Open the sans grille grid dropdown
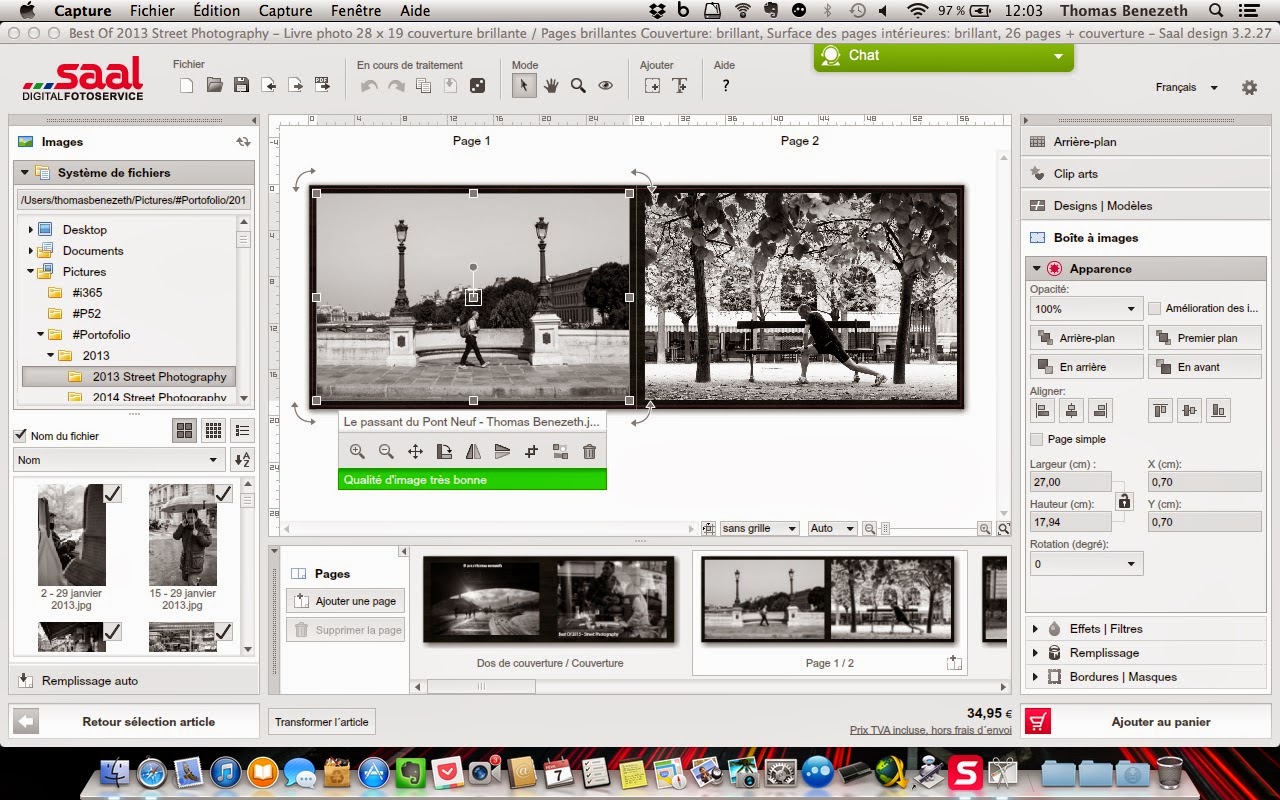 [x=759, y=528]
